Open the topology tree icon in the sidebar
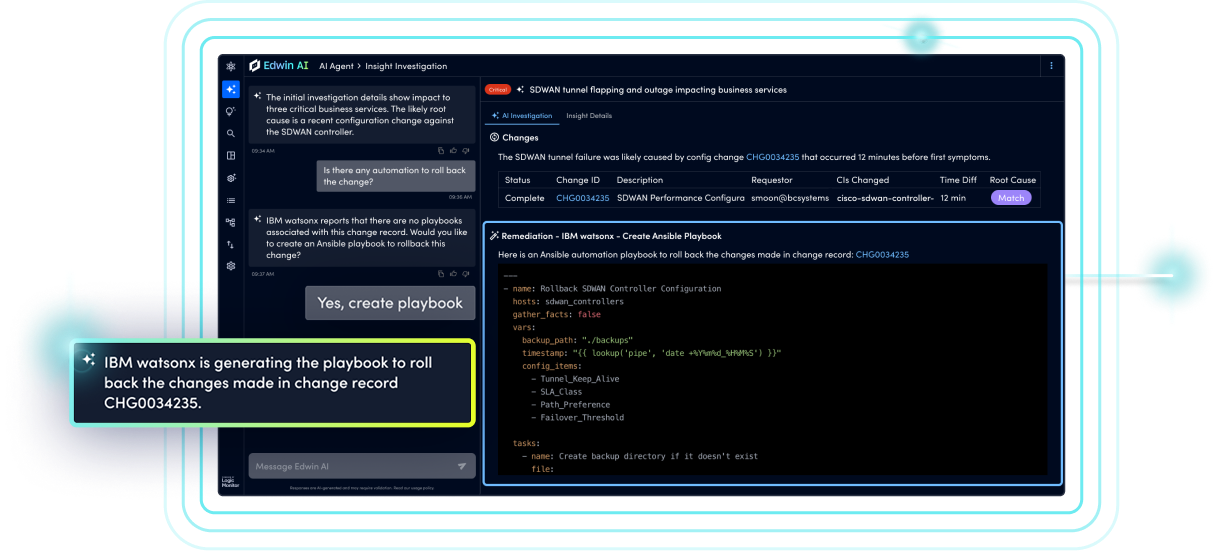Screen dimensions: 1216x551 [x=231, y=222]
